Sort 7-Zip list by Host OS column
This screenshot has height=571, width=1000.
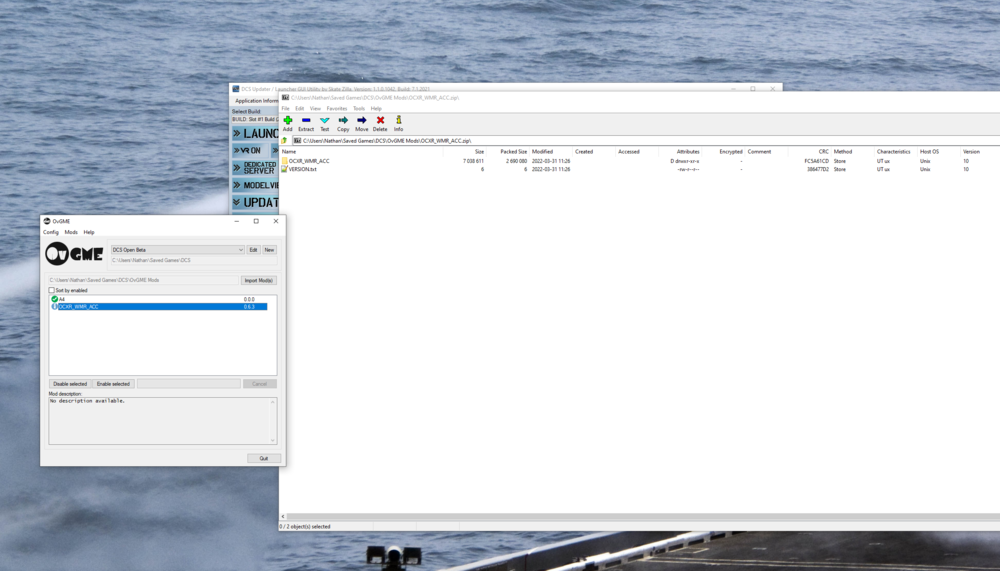[x=938, y=152]
